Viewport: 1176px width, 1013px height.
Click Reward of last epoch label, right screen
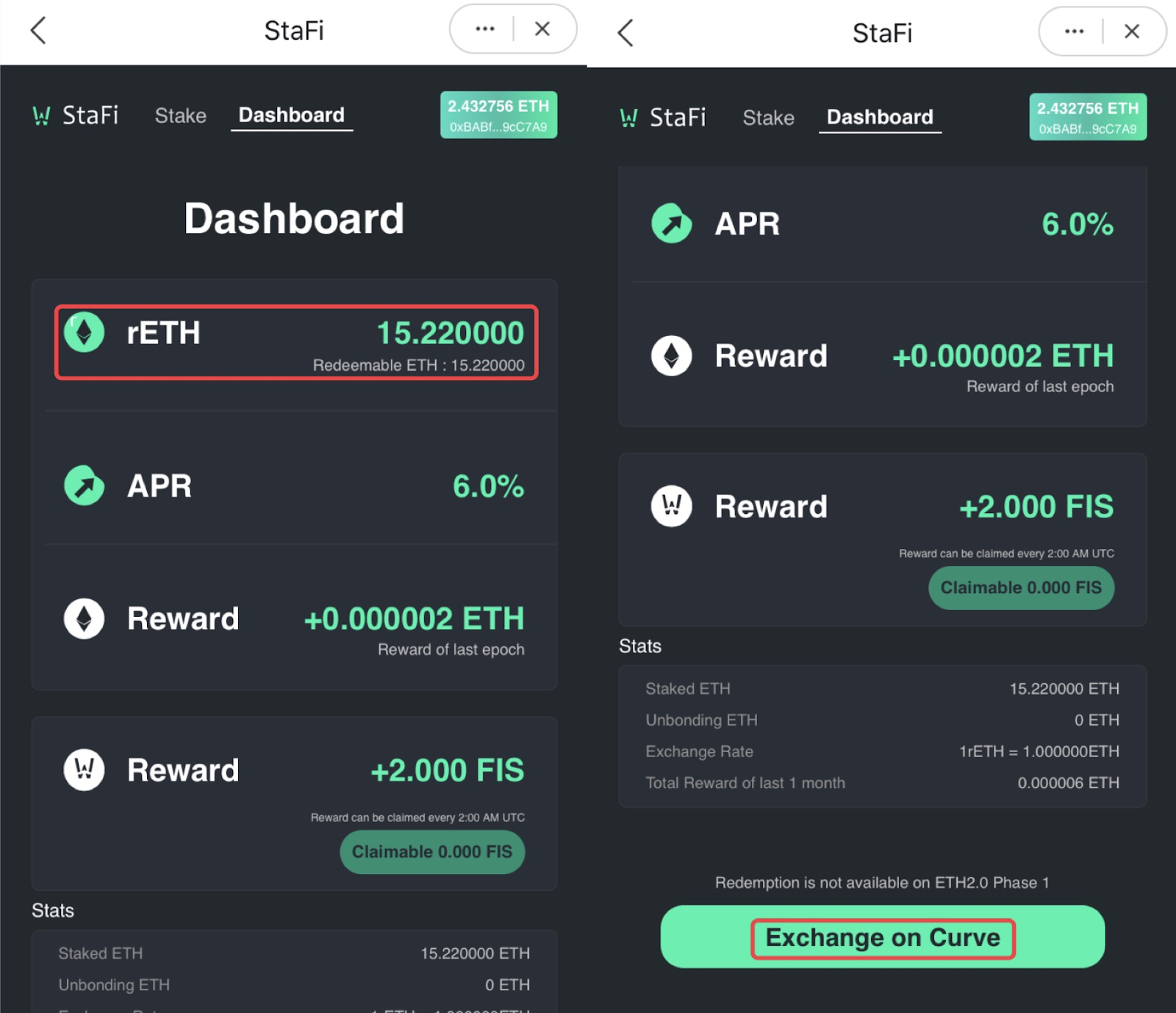point(1040,387)
